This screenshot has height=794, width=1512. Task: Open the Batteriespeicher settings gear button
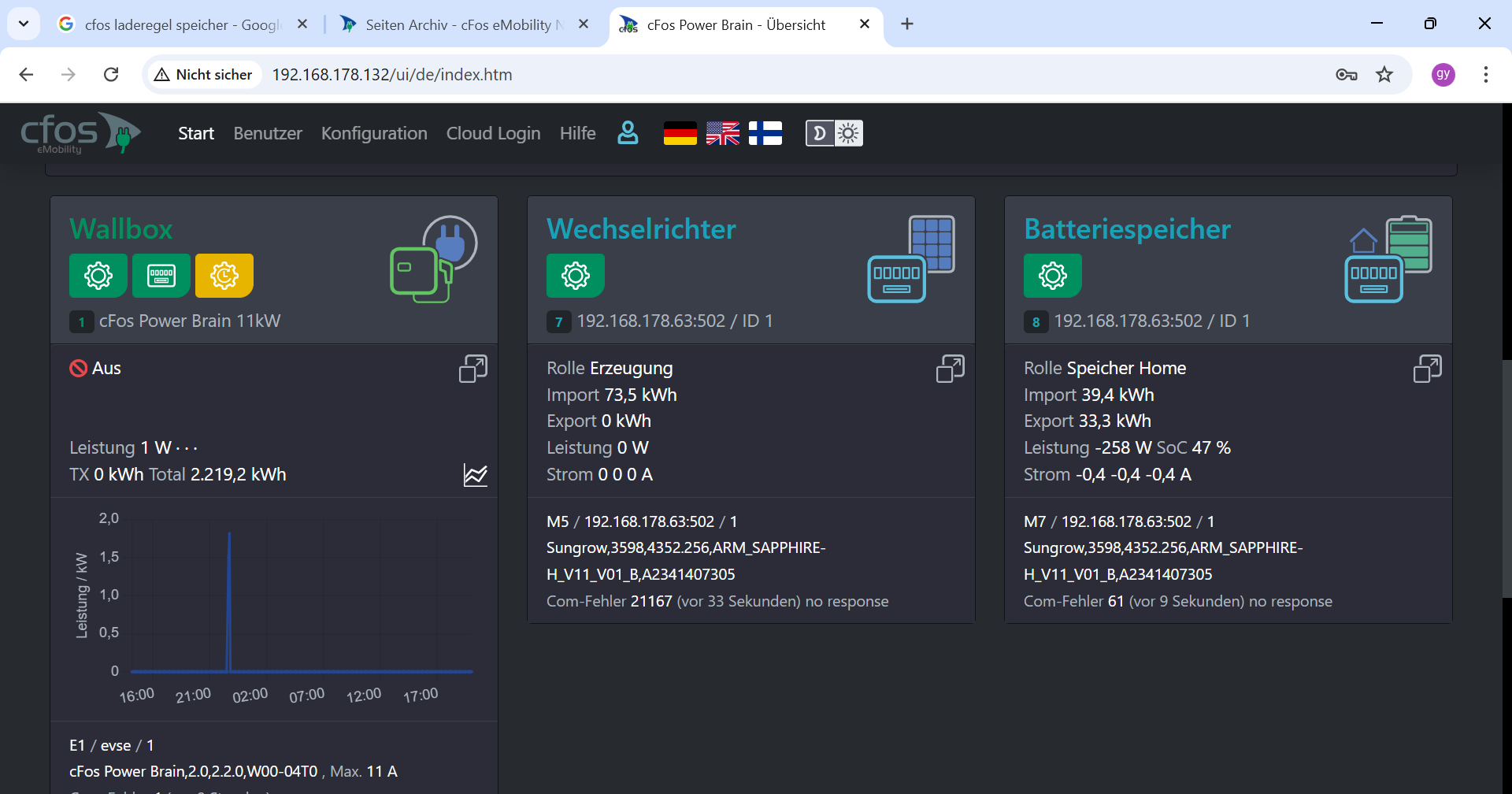(x=1053, y=276)
